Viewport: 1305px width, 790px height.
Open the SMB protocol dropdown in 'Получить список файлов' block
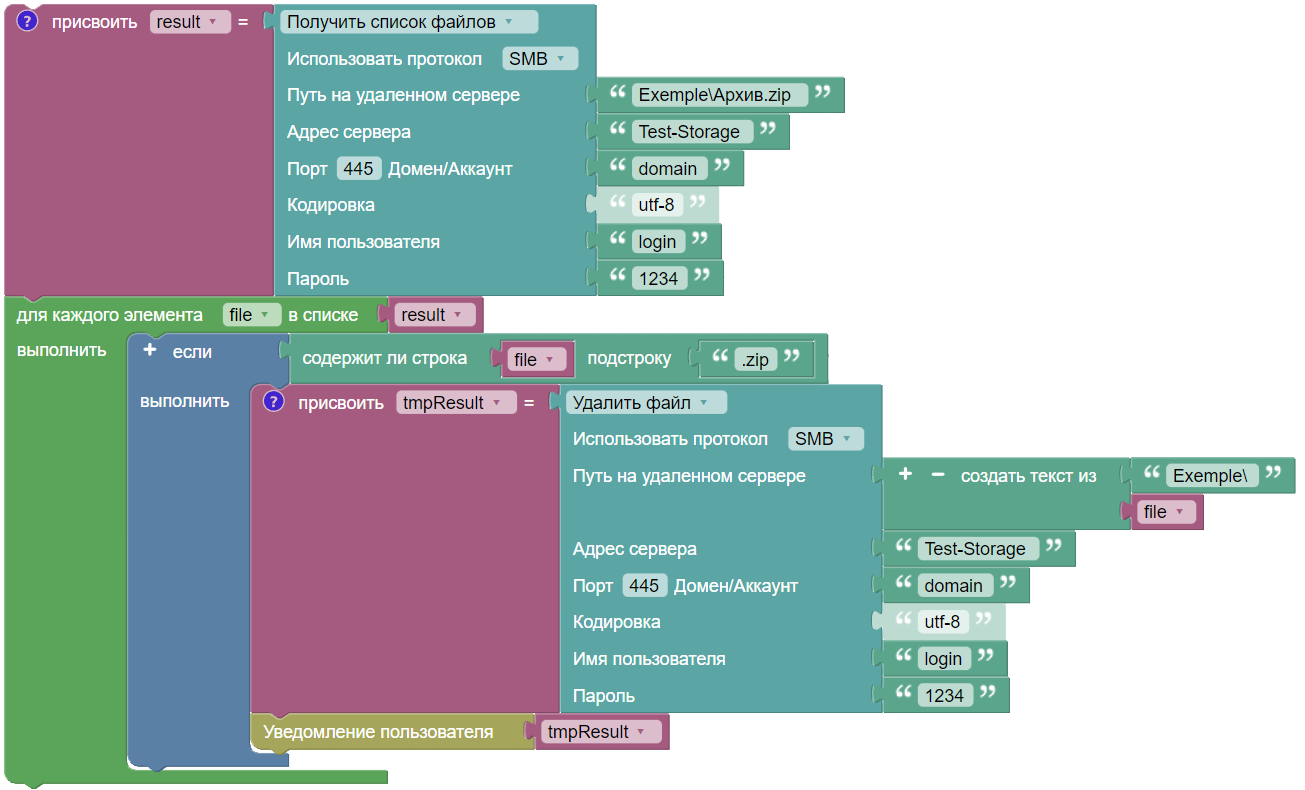540,59
